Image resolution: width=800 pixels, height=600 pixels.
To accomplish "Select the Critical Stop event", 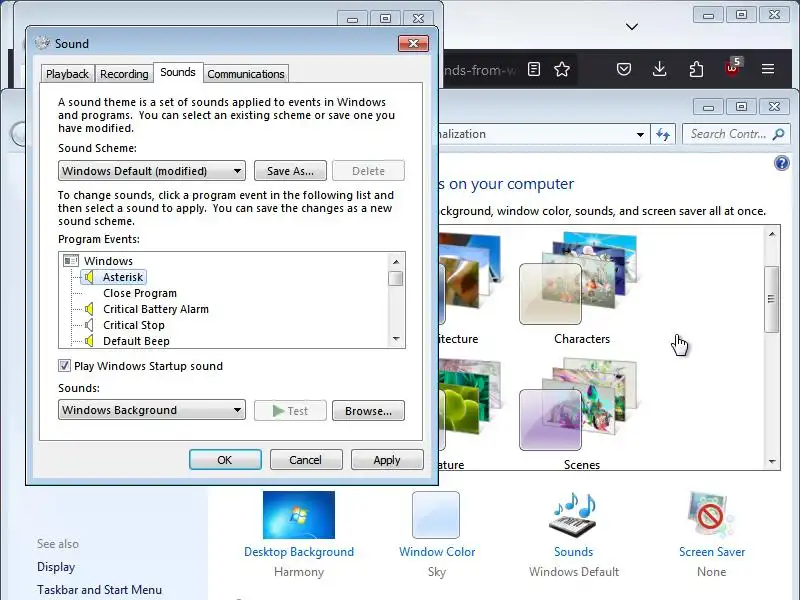I will coord(134,325).
